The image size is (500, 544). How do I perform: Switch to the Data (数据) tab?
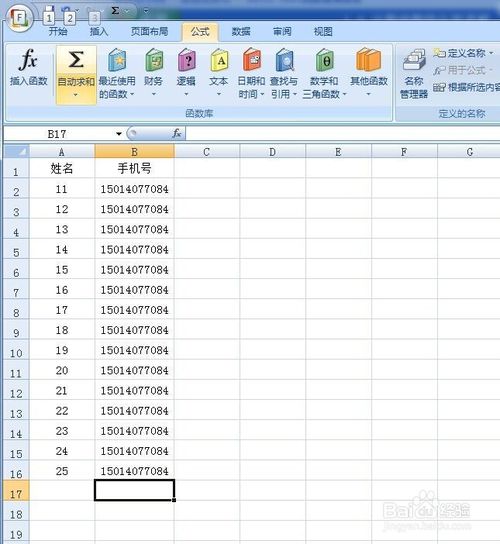(x=241, y=32)
